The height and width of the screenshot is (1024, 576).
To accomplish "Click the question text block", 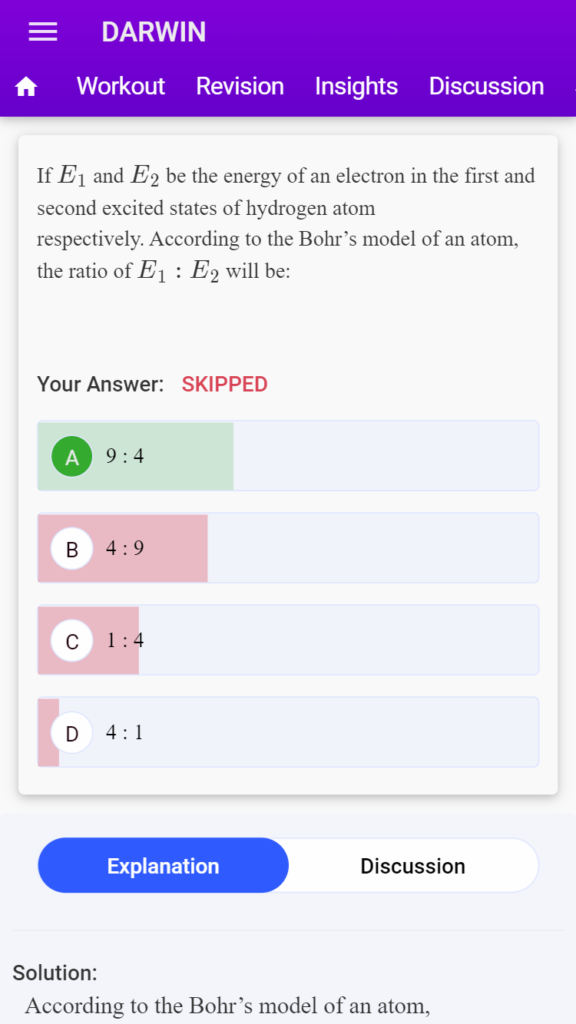I will click(286, 223).
